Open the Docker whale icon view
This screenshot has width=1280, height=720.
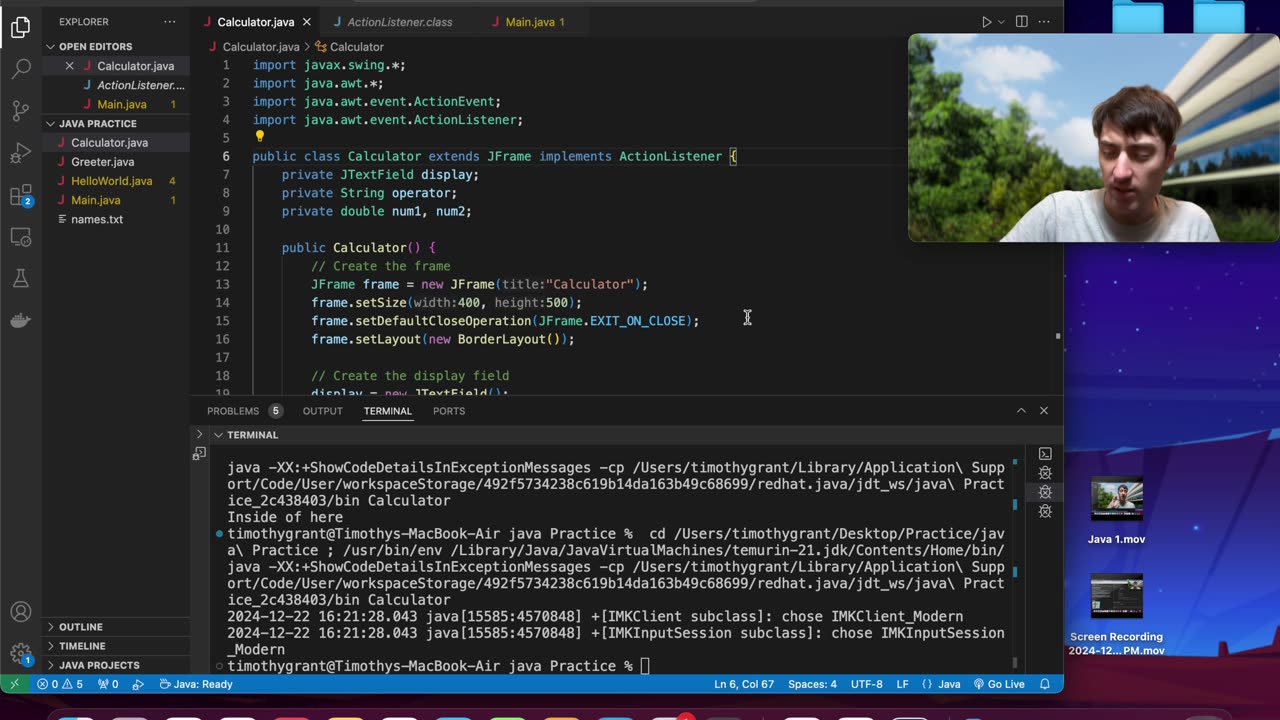(21, 321)
